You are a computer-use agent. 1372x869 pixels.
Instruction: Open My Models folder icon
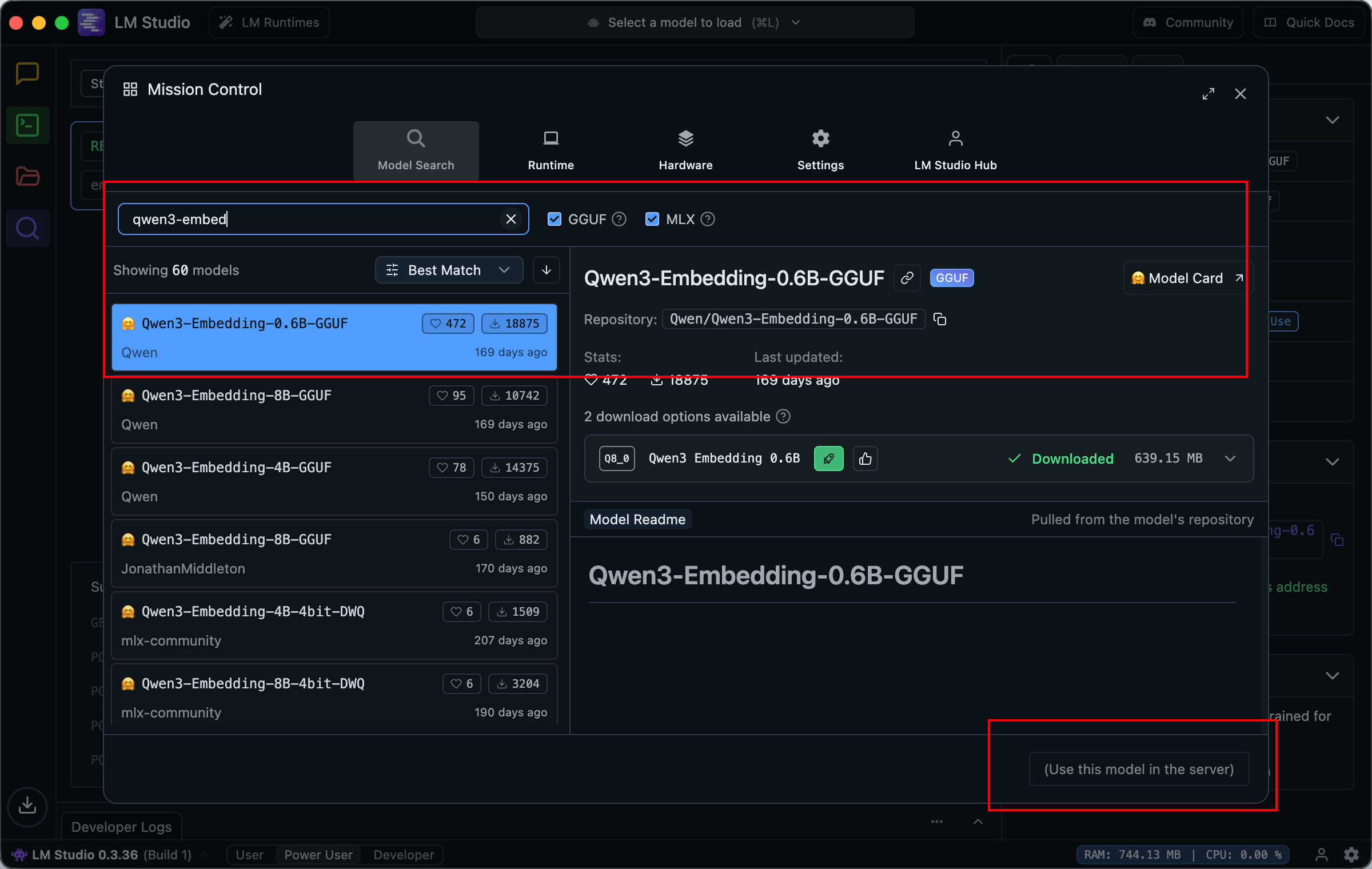tap(27, 177)
